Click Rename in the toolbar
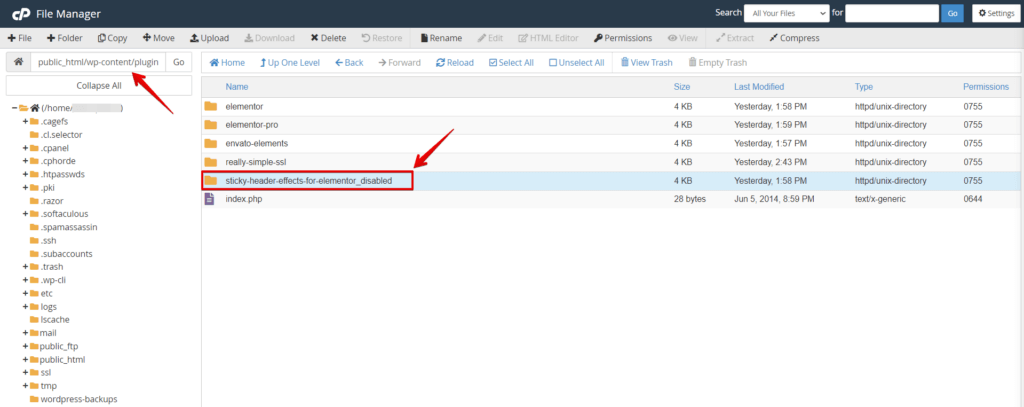 click(441, 38)
